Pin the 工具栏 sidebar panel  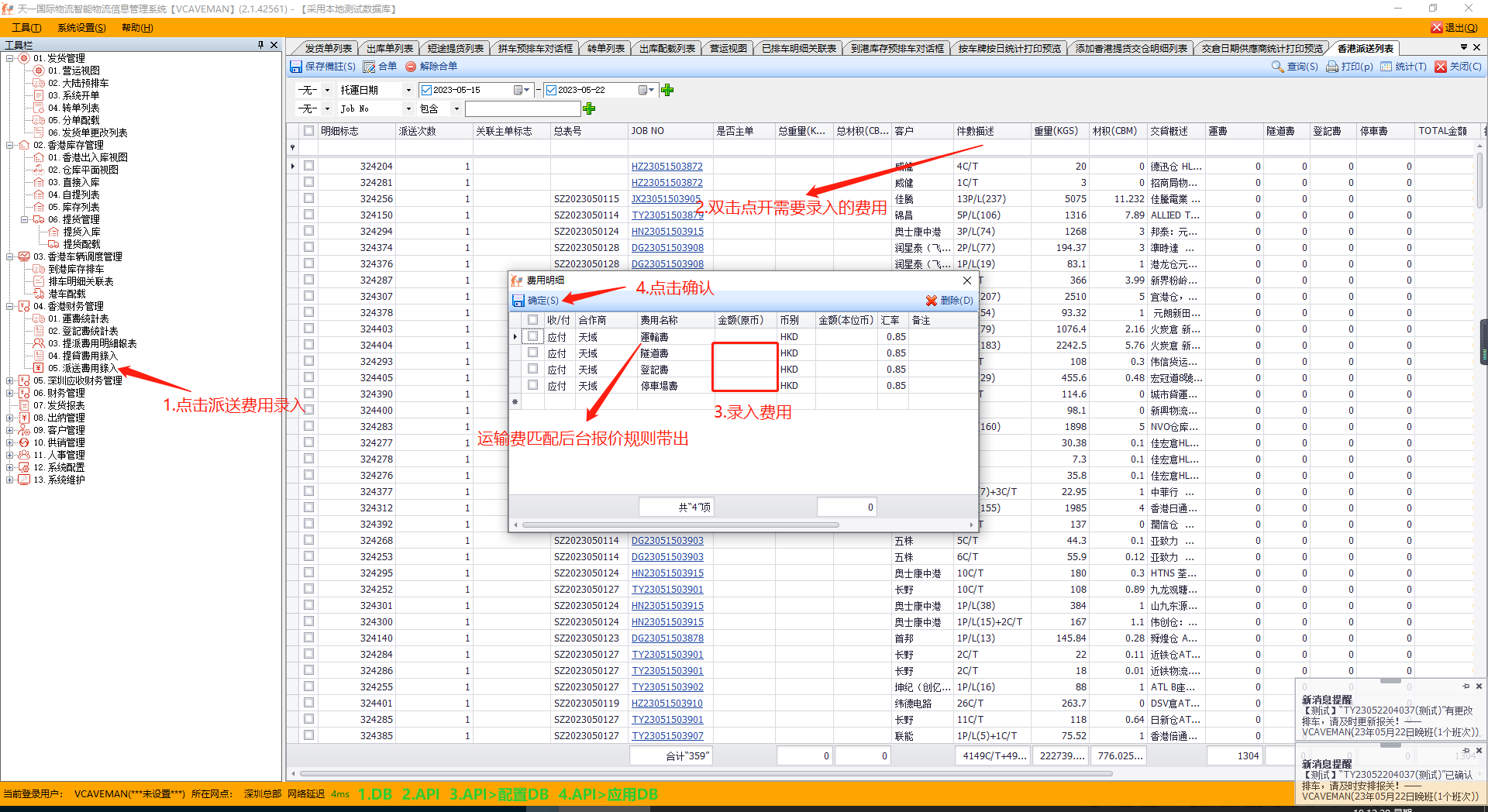pos(260,45)
